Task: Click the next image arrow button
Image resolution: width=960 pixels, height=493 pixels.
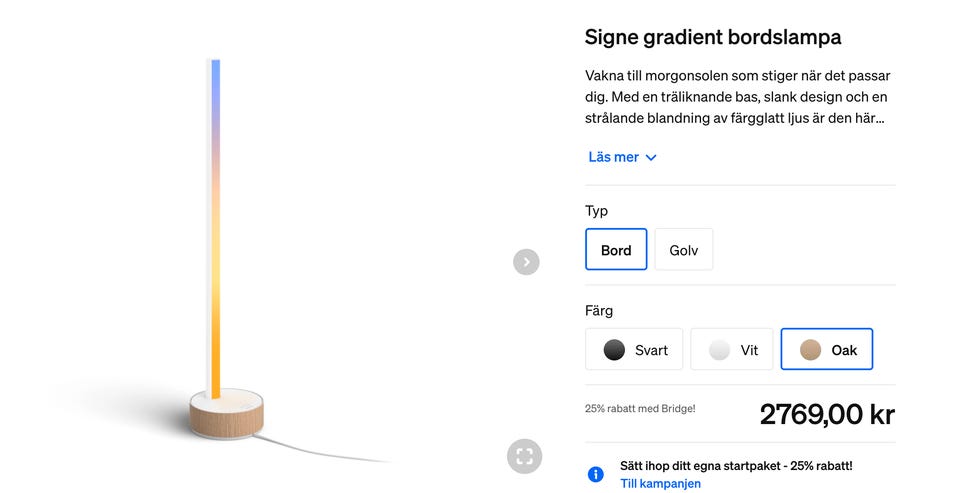Action: 526,262
